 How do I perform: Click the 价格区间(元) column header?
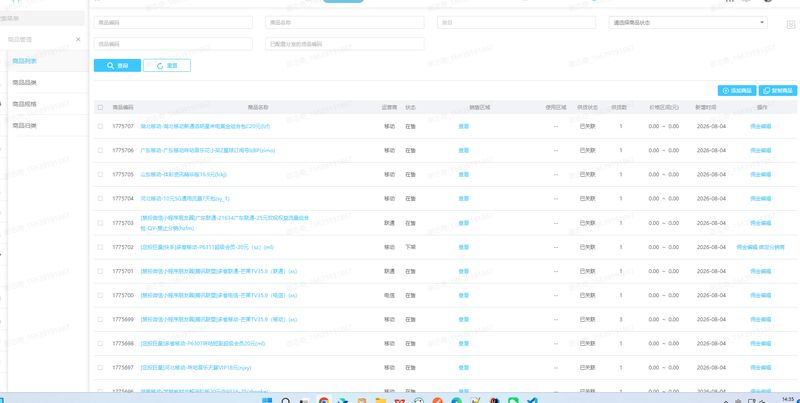663,108
